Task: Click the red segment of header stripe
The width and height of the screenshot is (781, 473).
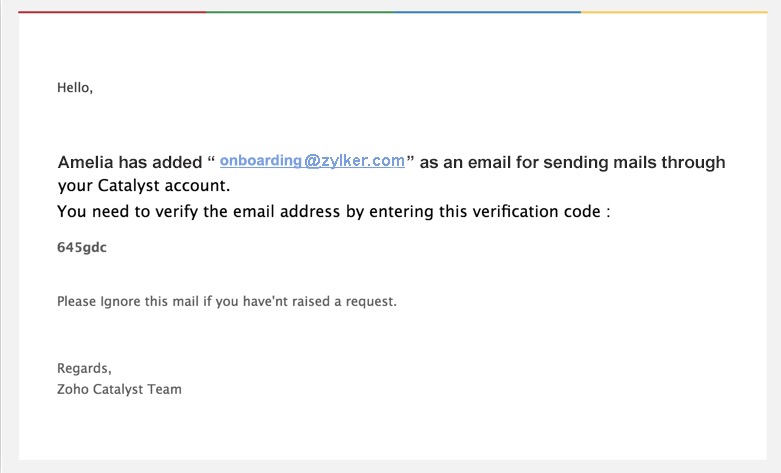Action: [112, 12]
